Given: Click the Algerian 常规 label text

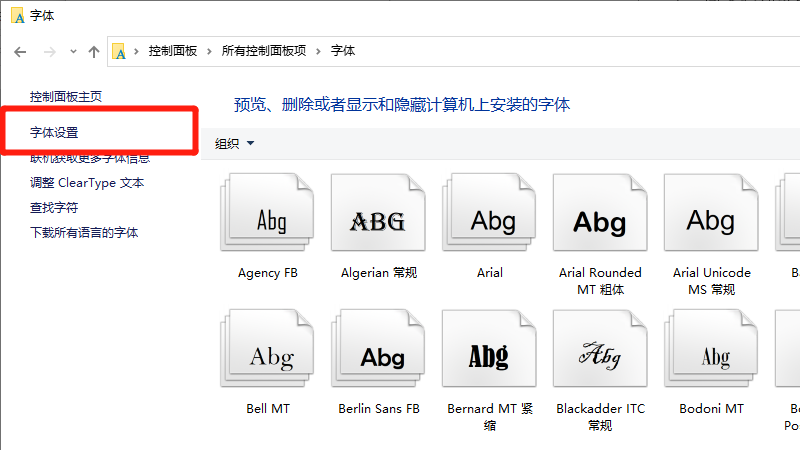Looking at the screenshot, I should click(x=379, y=273).
